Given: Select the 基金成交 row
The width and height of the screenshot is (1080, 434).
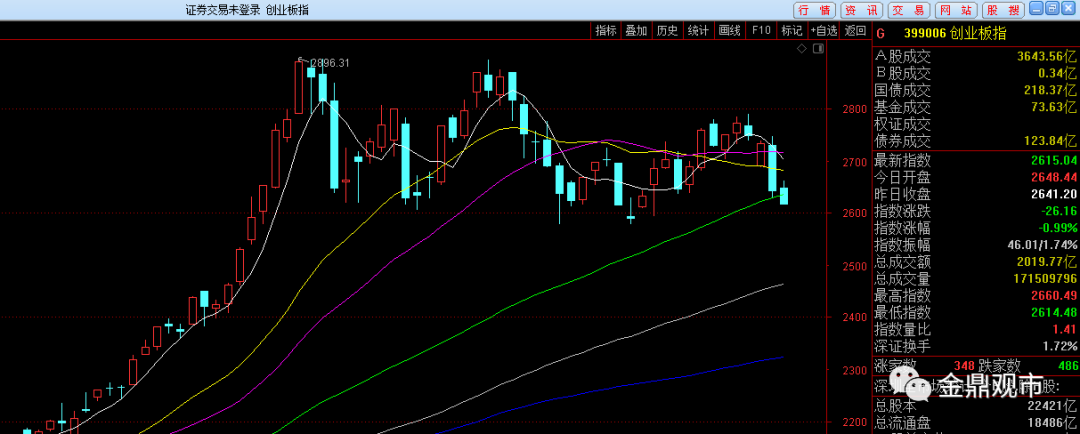Looking at the screenshot, I should [975, 107].
